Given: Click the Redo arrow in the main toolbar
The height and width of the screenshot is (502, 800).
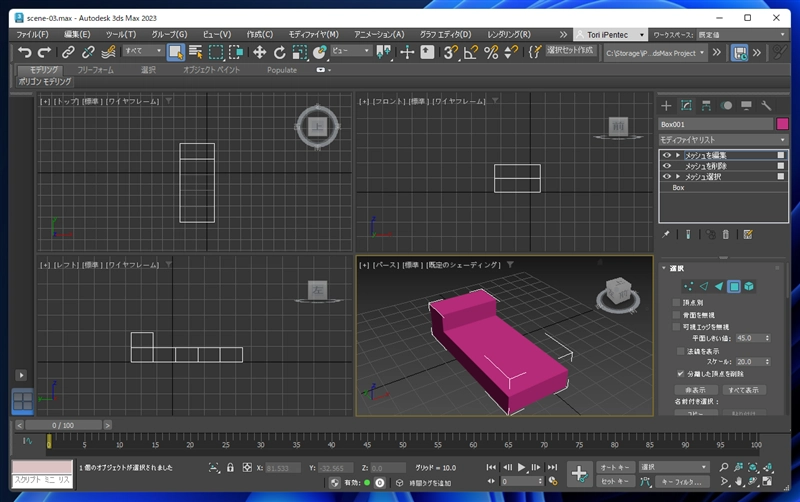Looking at the screenshot, I should [x=44, y=52].
